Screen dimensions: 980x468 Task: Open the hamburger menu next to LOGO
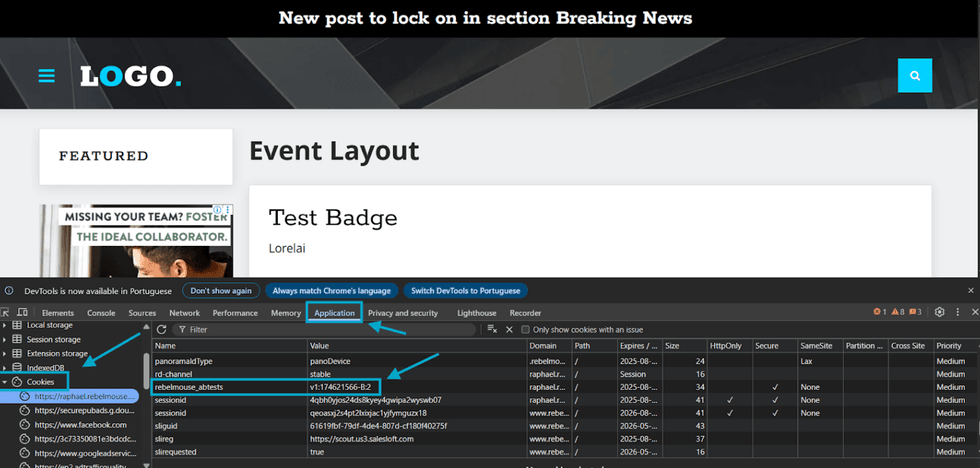[46, 76]
